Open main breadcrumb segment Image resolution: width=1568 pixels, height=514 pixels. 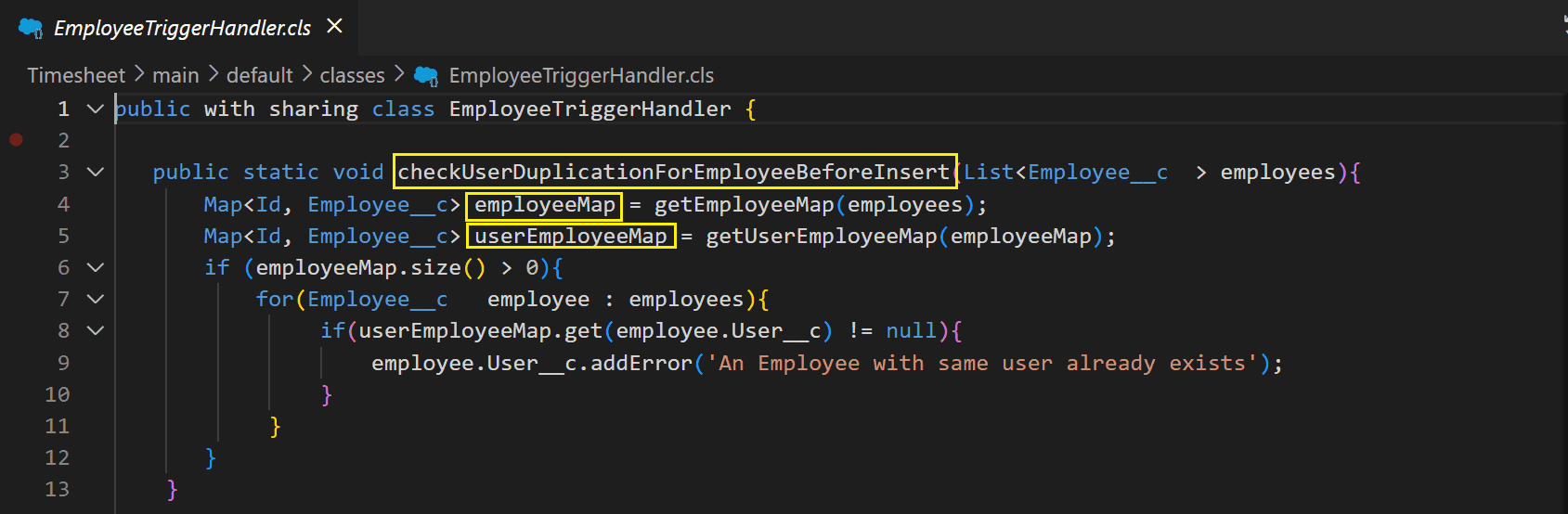[175, 75]
